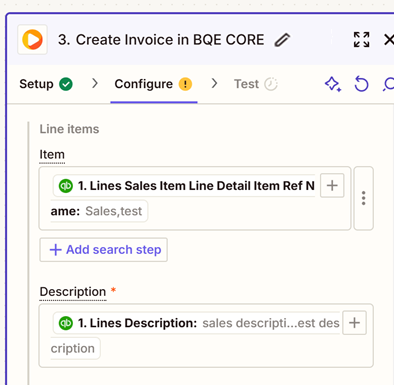394x385 pixels.
Task: Expand the step panel to fullscreen
Action: pyautogui.click(x=361, y=40)
